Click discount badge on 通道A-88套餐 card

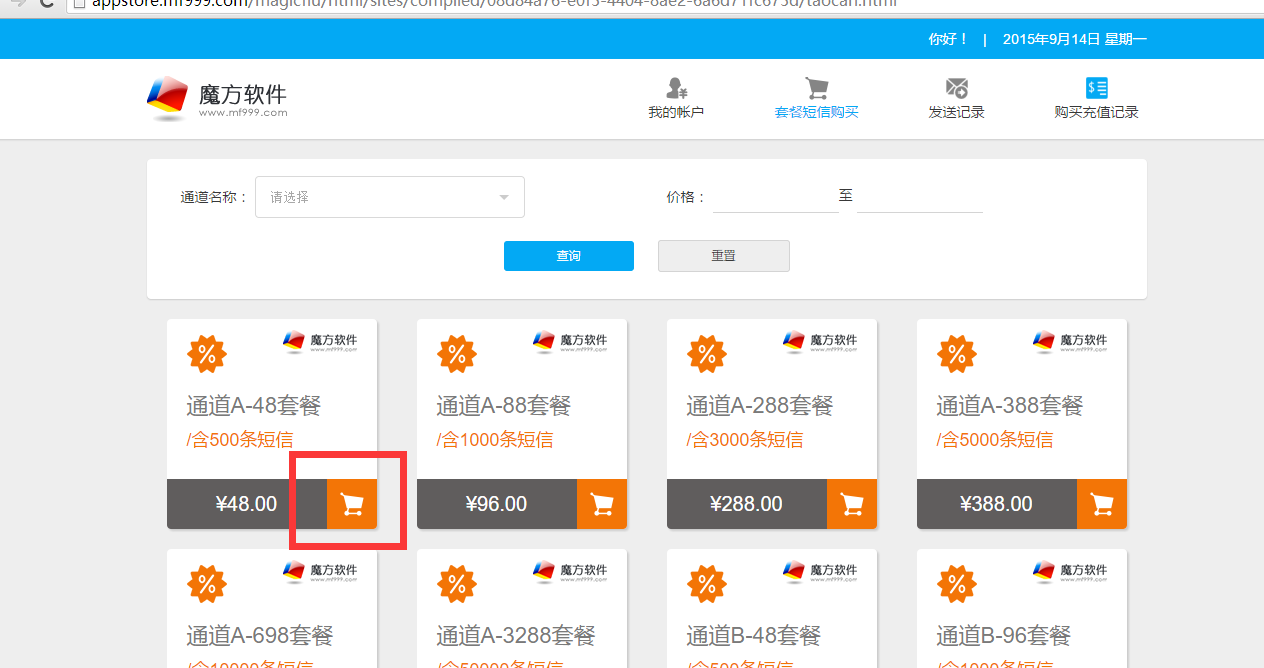[457, 353]
